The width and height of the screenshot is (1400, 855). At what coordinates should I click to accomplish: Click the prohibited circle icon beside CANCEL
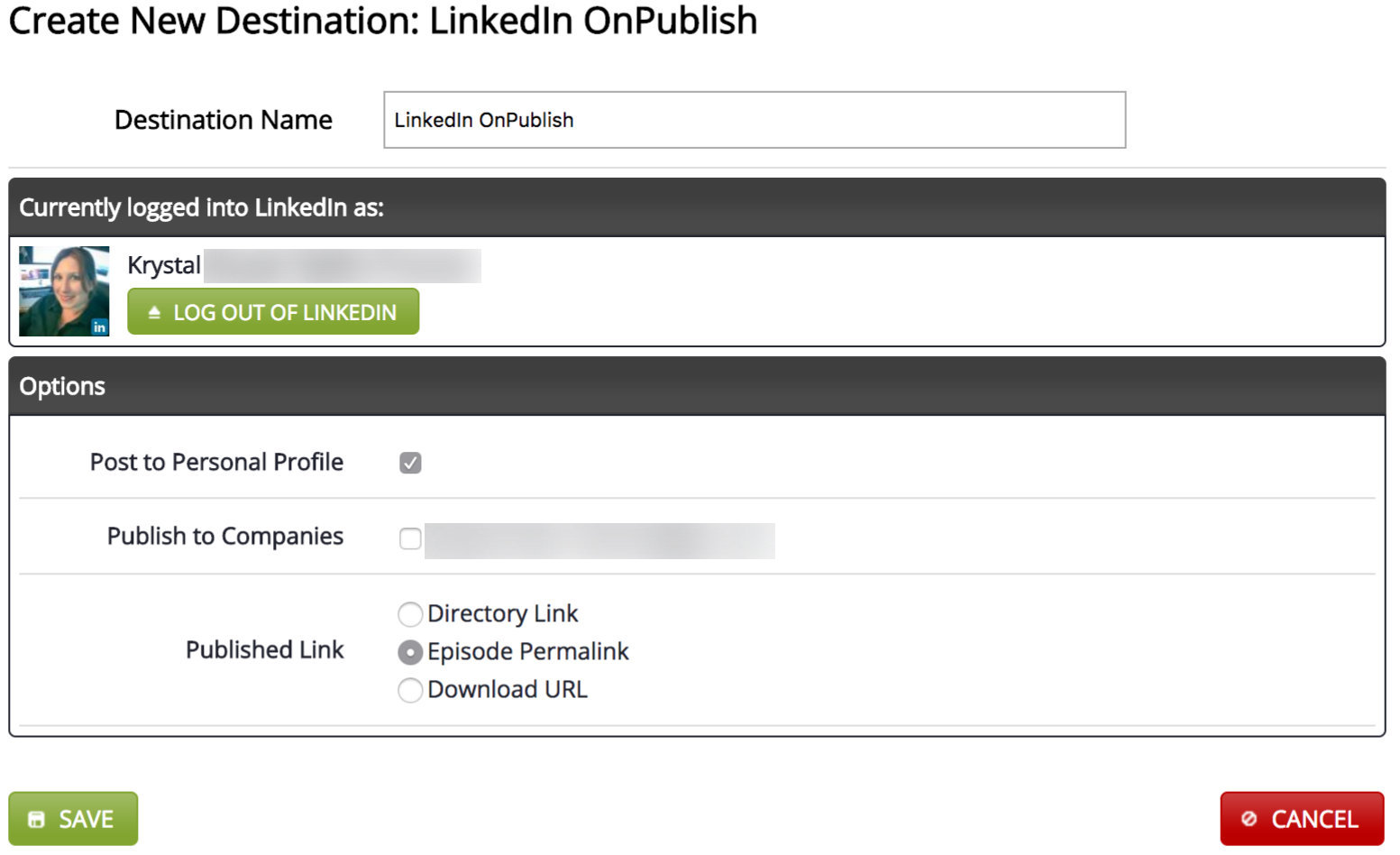(1249, 819)
